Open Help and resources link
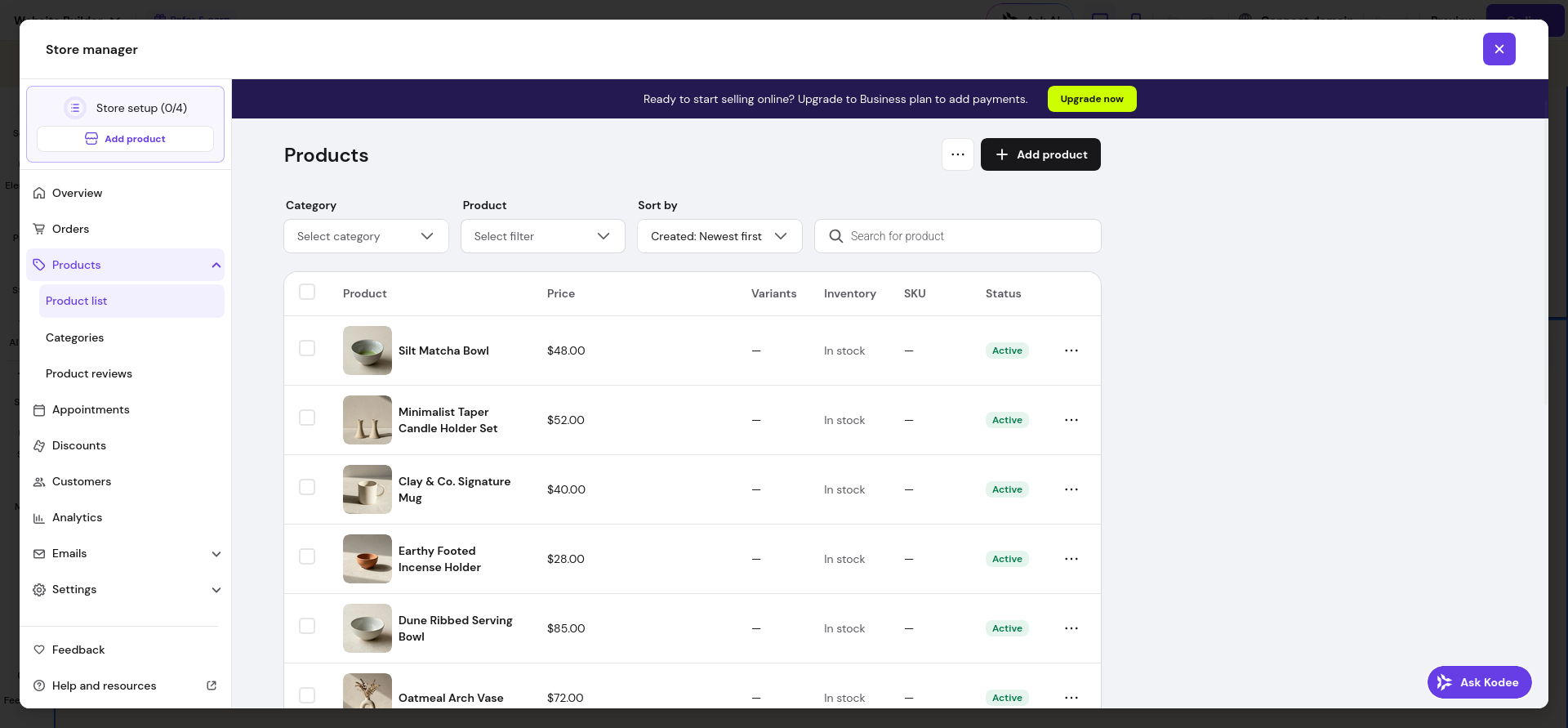 pyautogui.click(x=125, y=686)
